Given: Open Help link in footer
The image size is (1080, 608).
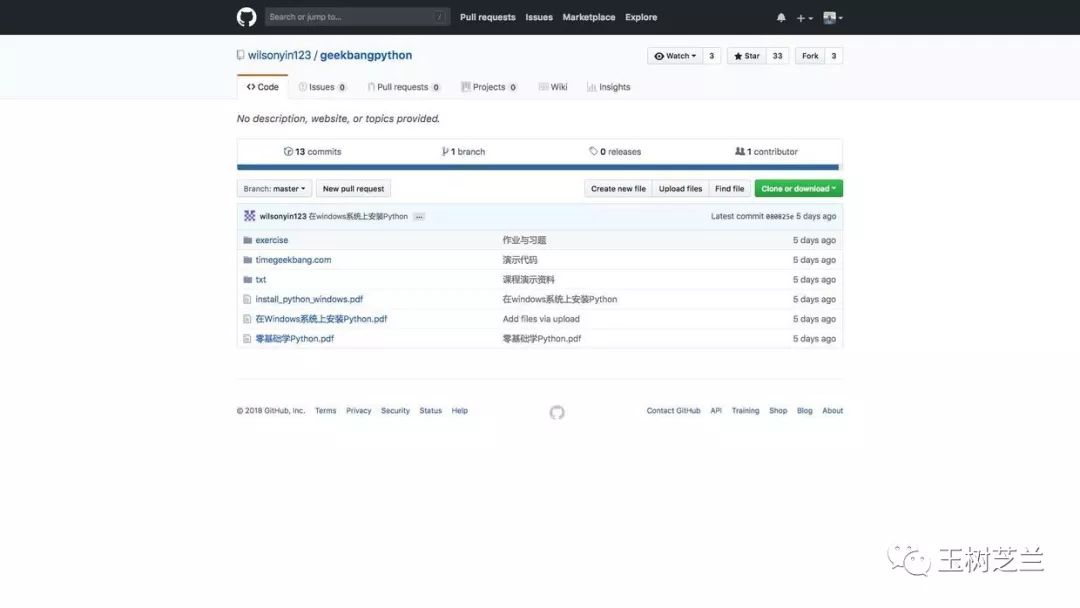Looking at the screenshot, I should [x=459, y=410].
